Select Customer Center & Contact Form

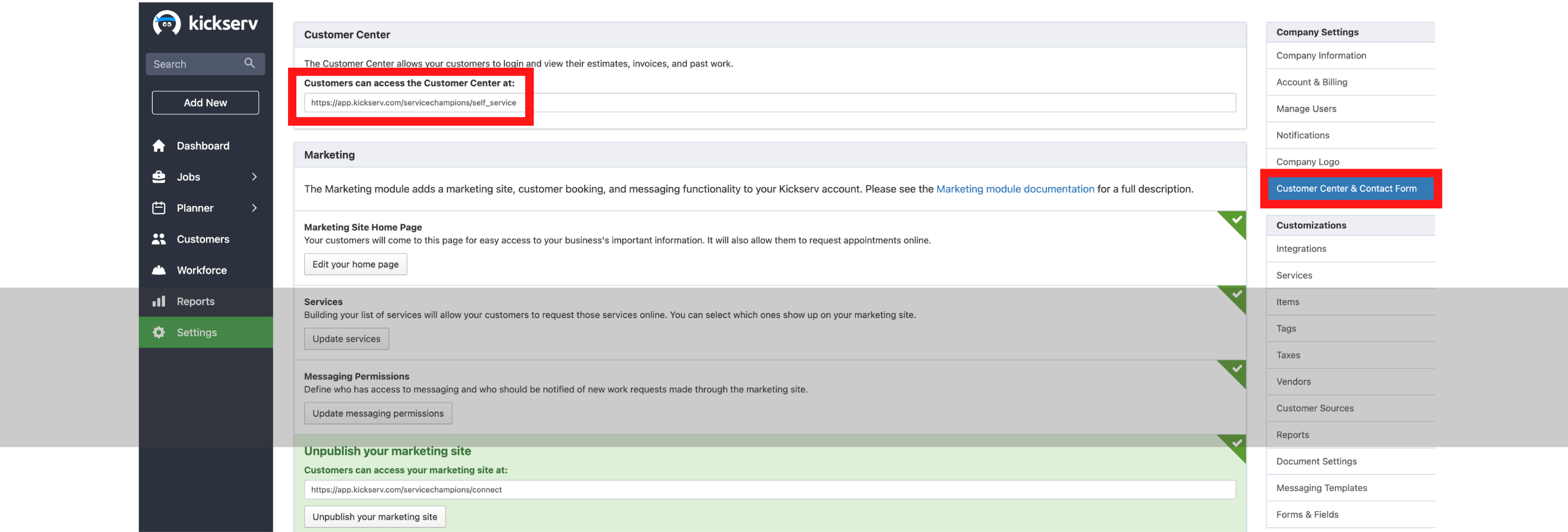(1350, 188)
